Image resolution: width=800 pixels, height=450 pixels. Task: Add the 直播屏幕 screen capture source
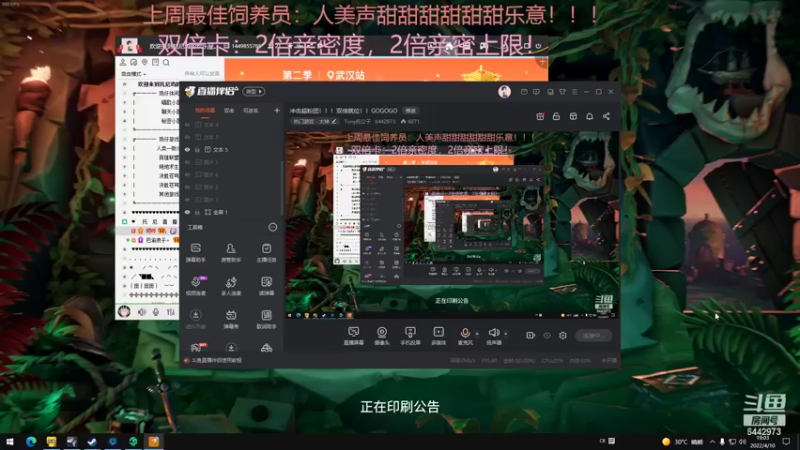tap(354, 336)
